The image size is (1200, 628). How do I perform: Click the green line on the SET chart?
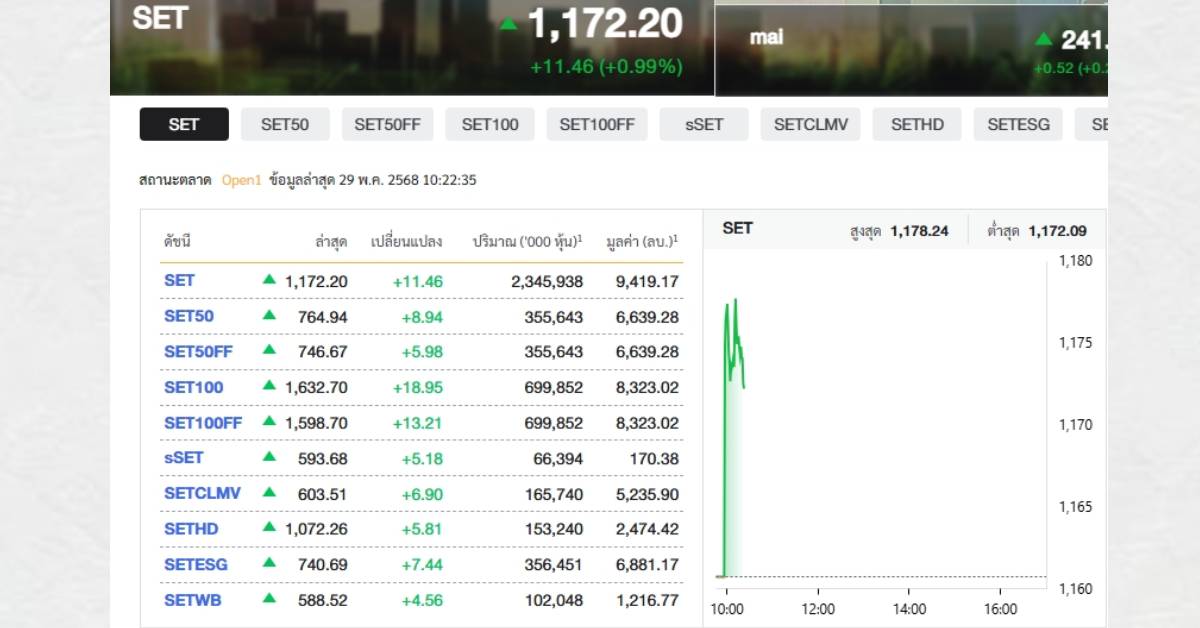pyautogui.click(x=735, y=340)
